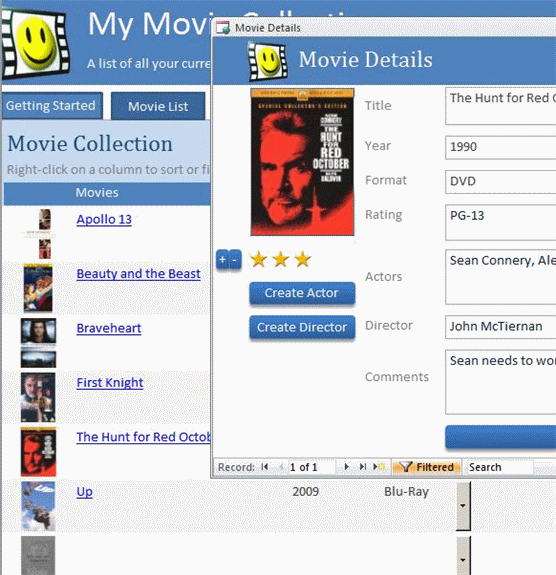
Task: Click the Rating field showing PG-13
Action: point(501,223)
